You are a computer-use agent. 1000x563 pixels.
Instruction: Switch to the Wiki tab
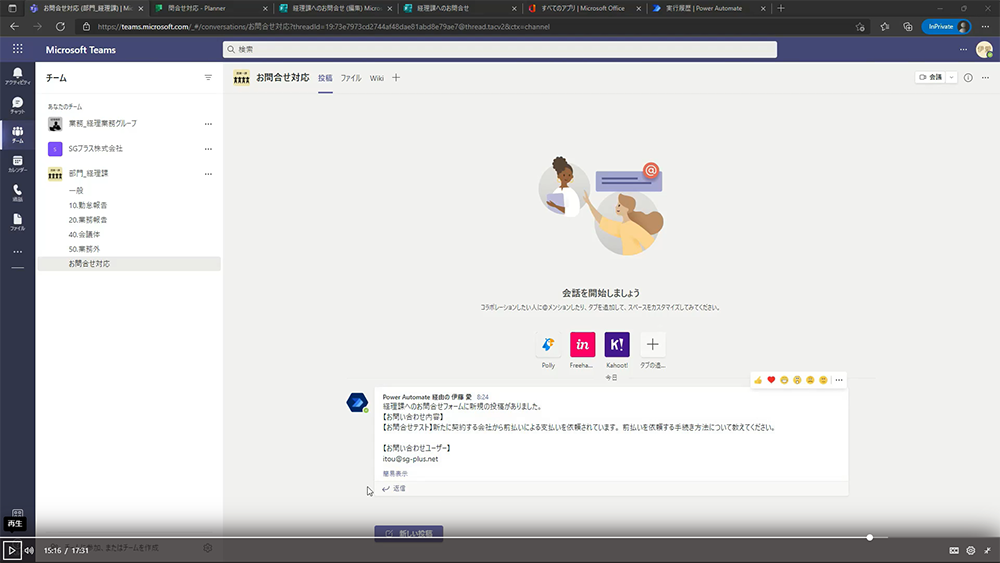377,78
